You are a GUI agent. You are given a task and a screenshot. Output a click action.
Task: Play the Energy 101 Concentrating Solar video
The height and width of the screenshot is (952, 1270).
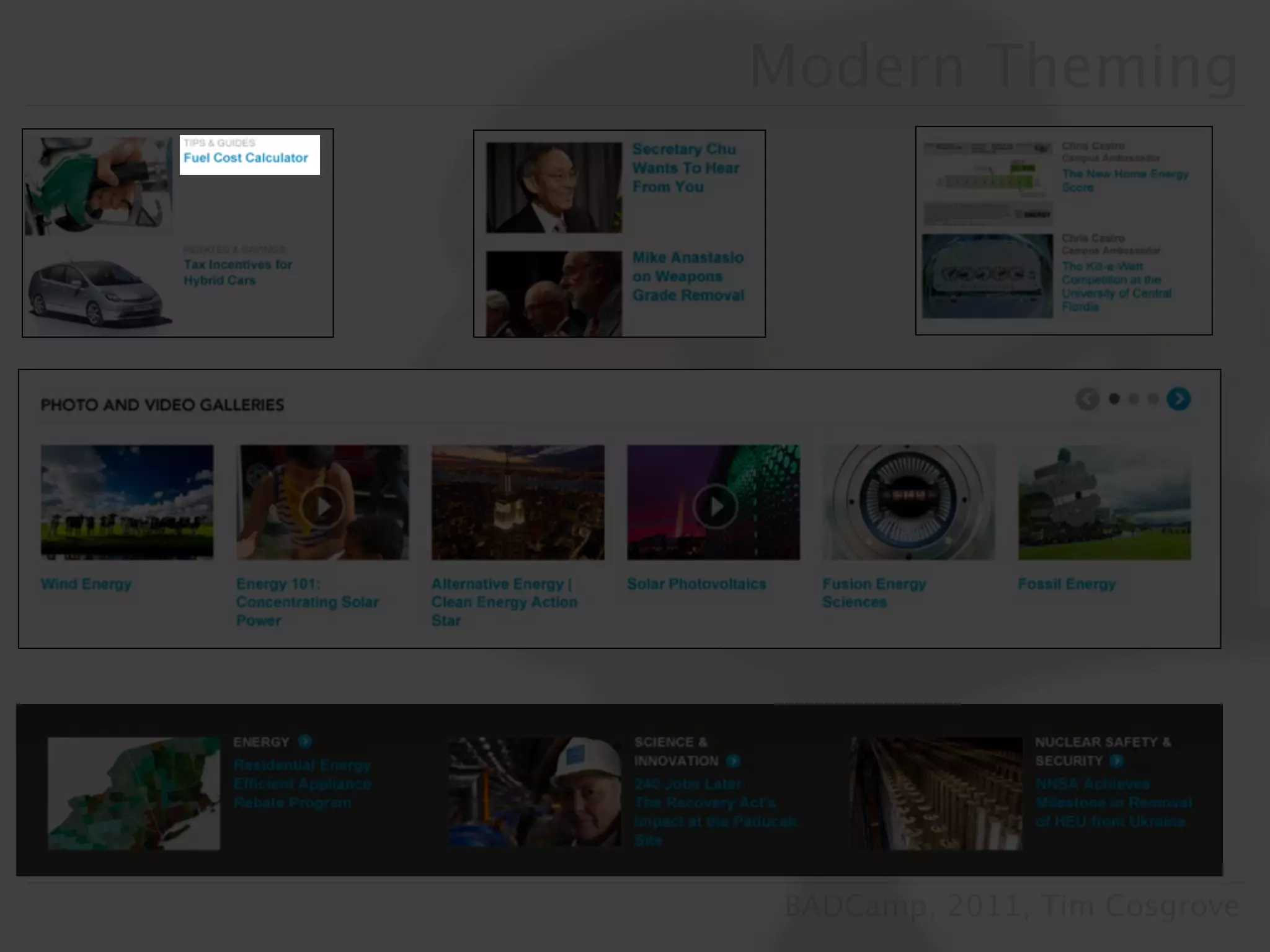[322, 507]
